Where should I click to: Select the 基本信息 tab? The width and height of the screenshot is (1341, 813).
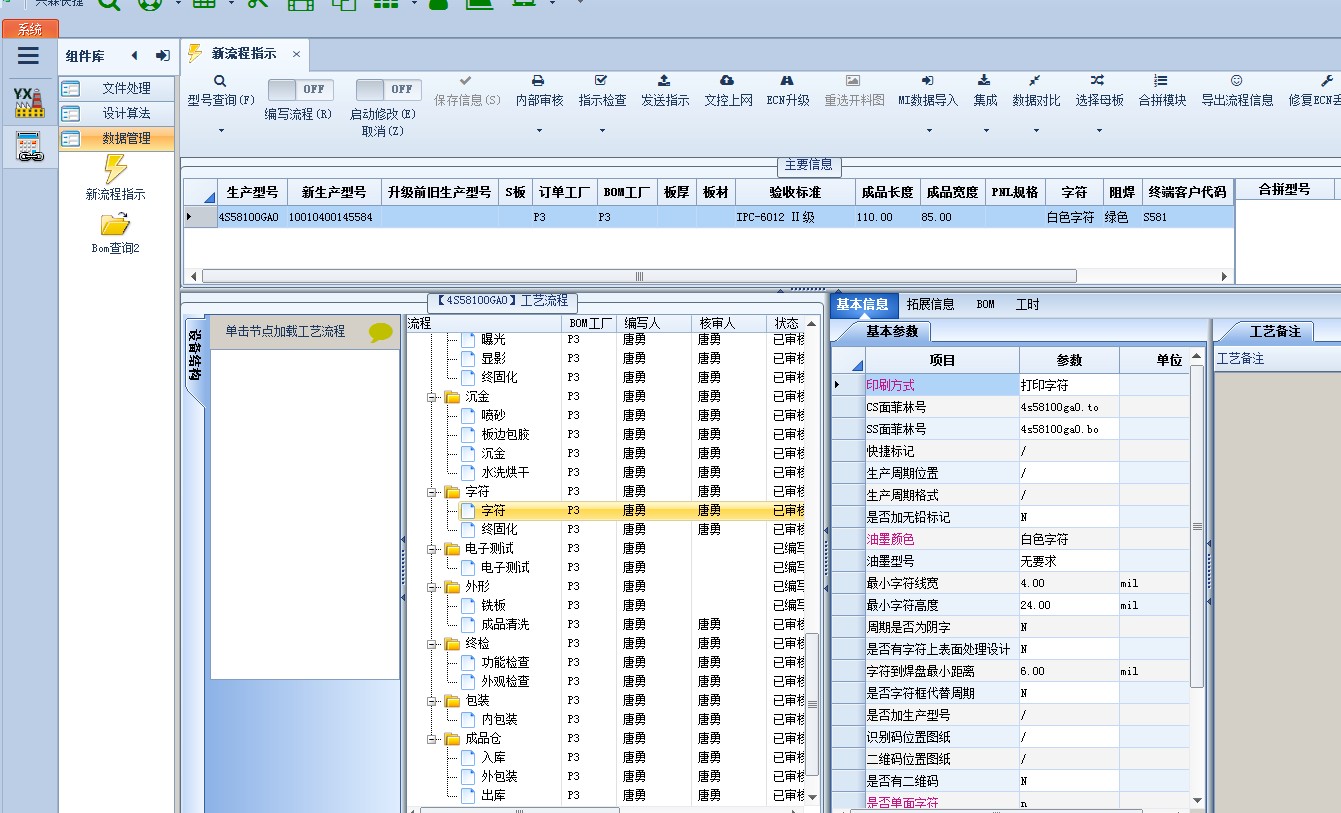tap(862, 304)
